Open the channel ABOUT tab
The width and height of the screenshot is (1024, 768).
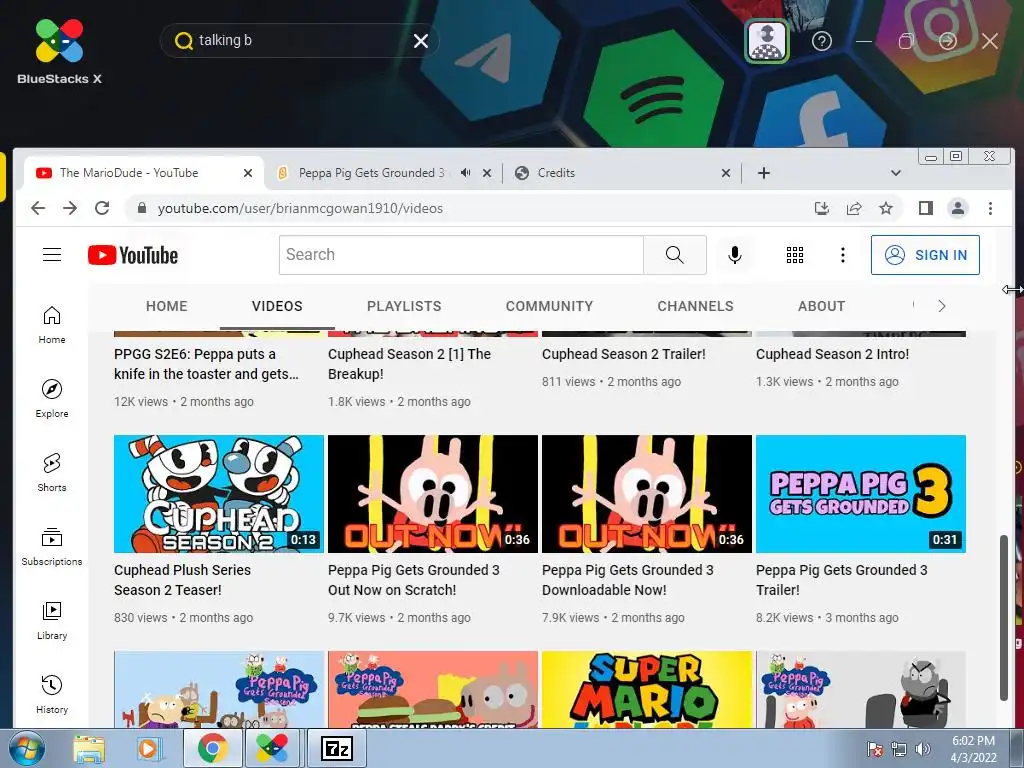pos(822,306)
